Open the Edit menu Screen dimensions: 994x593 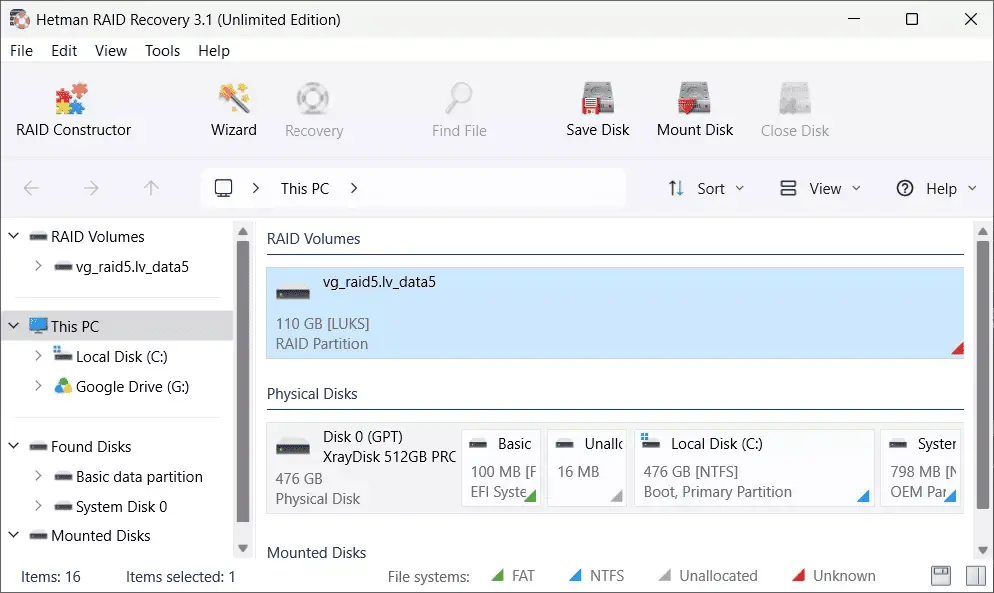(64, 51)
